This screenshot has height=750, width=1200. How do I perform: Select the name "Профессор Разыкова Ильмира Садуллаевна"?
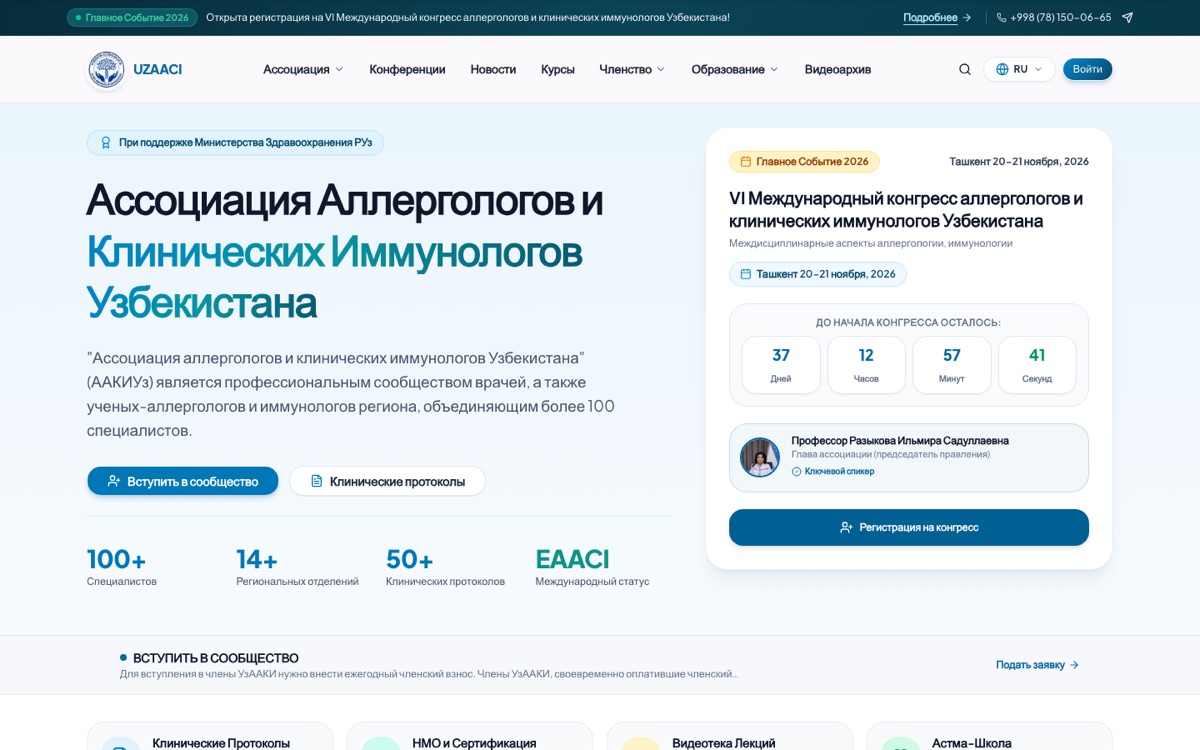click(900, 441)
